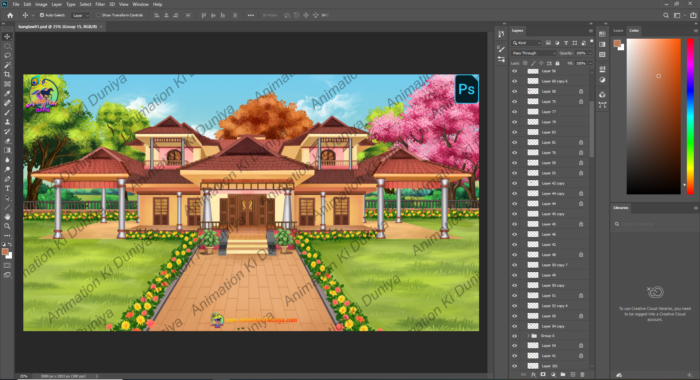Expand the Group 6 folder
The image size is (700, 380).
528,336
